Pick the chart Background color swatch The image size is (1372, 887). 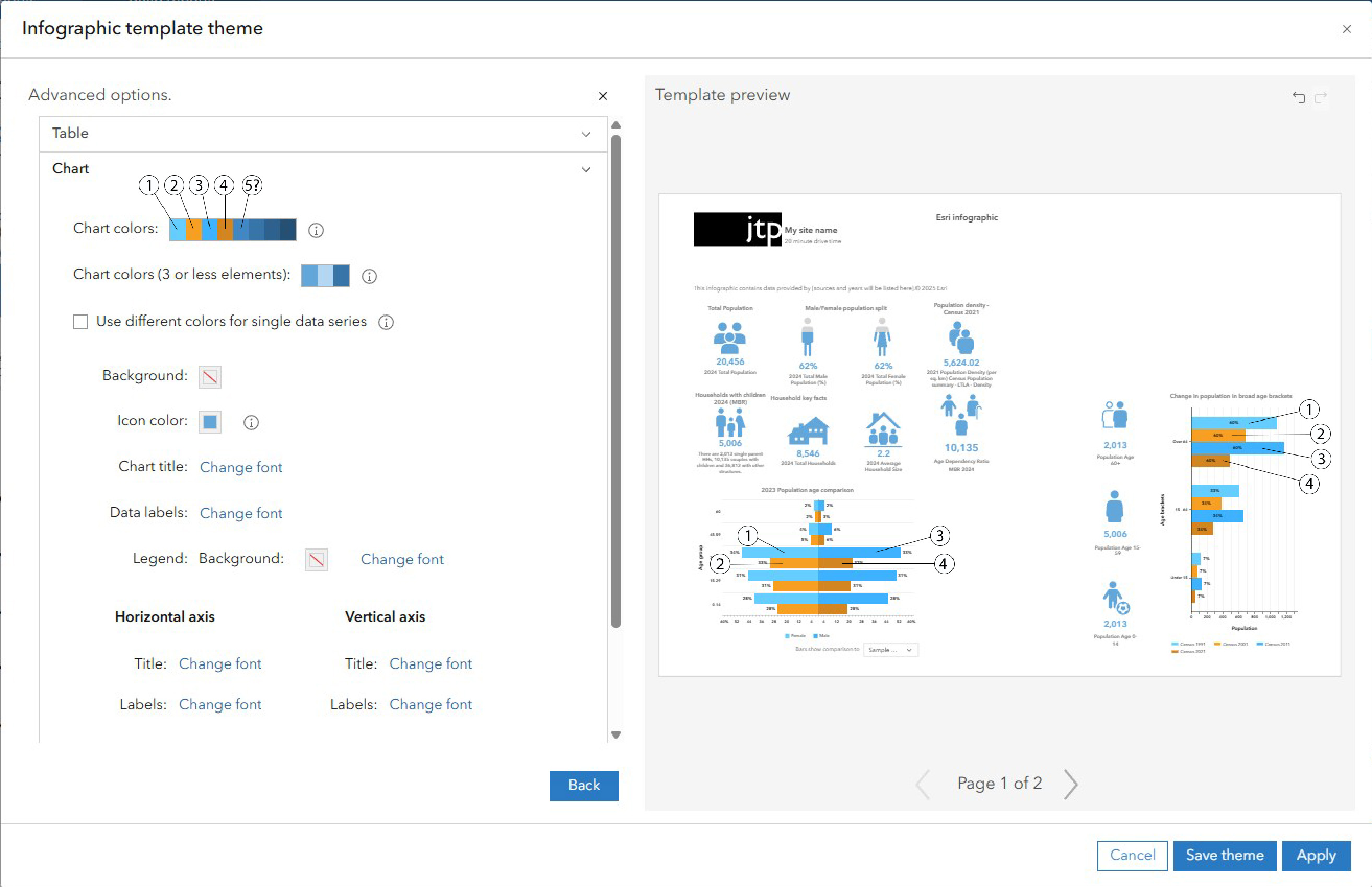(x=210, y=377)
